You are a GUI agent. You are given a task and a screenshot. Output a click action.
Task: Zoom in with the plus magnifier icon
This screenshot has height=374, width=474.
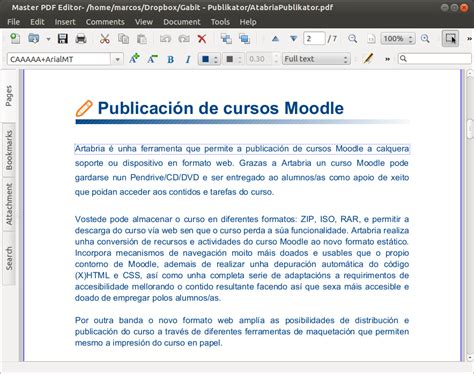[425, 39]
